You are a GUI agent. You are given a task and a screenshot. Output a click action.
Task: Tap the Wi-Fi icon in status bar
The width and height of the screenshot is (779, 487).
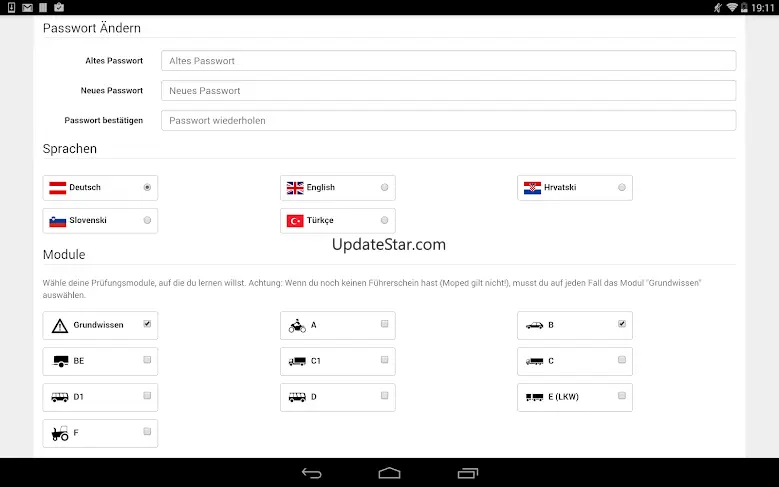(x=731, y=7)
